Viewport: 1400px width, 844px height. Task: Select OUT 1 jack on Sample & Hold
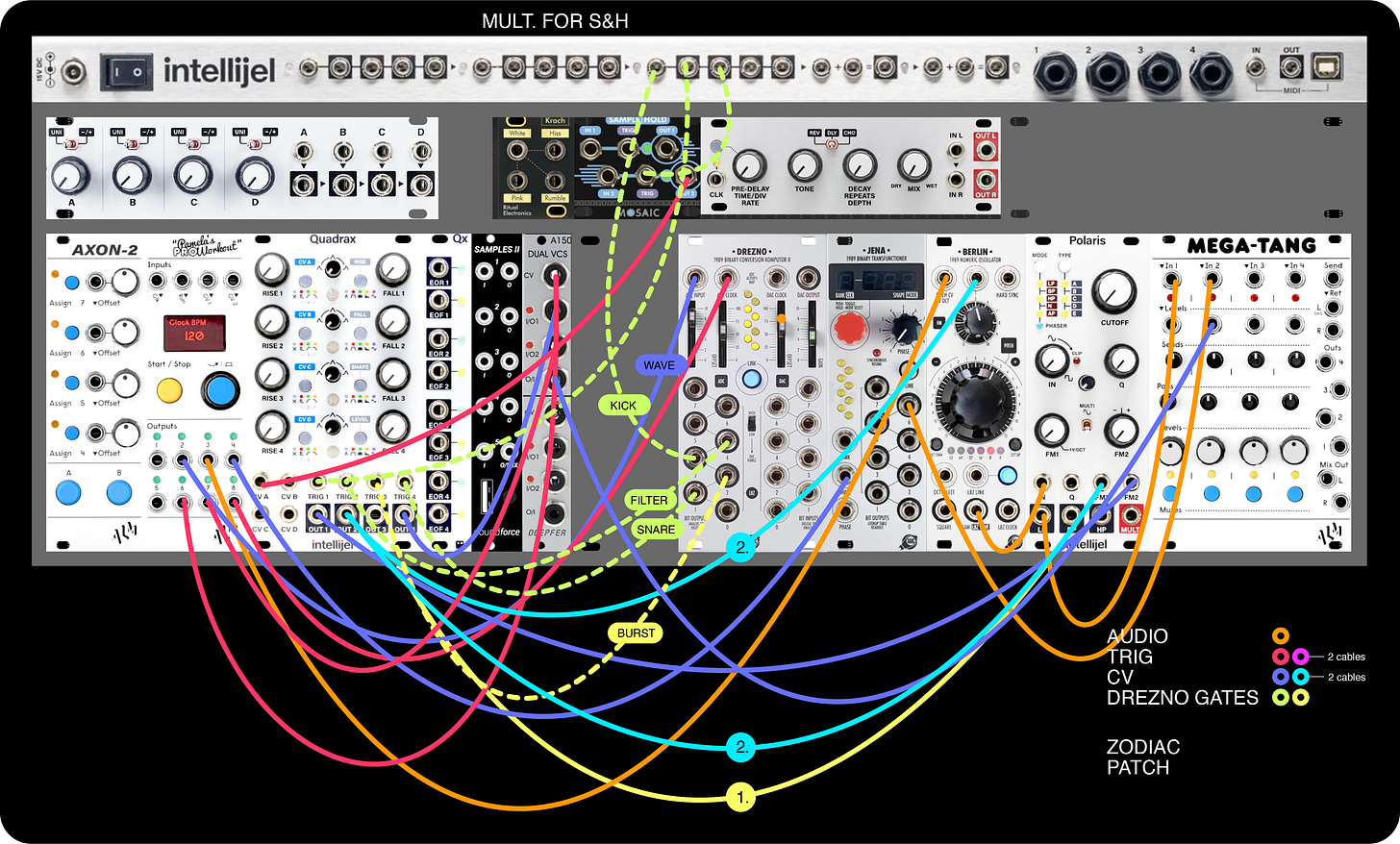click(666, 148)
